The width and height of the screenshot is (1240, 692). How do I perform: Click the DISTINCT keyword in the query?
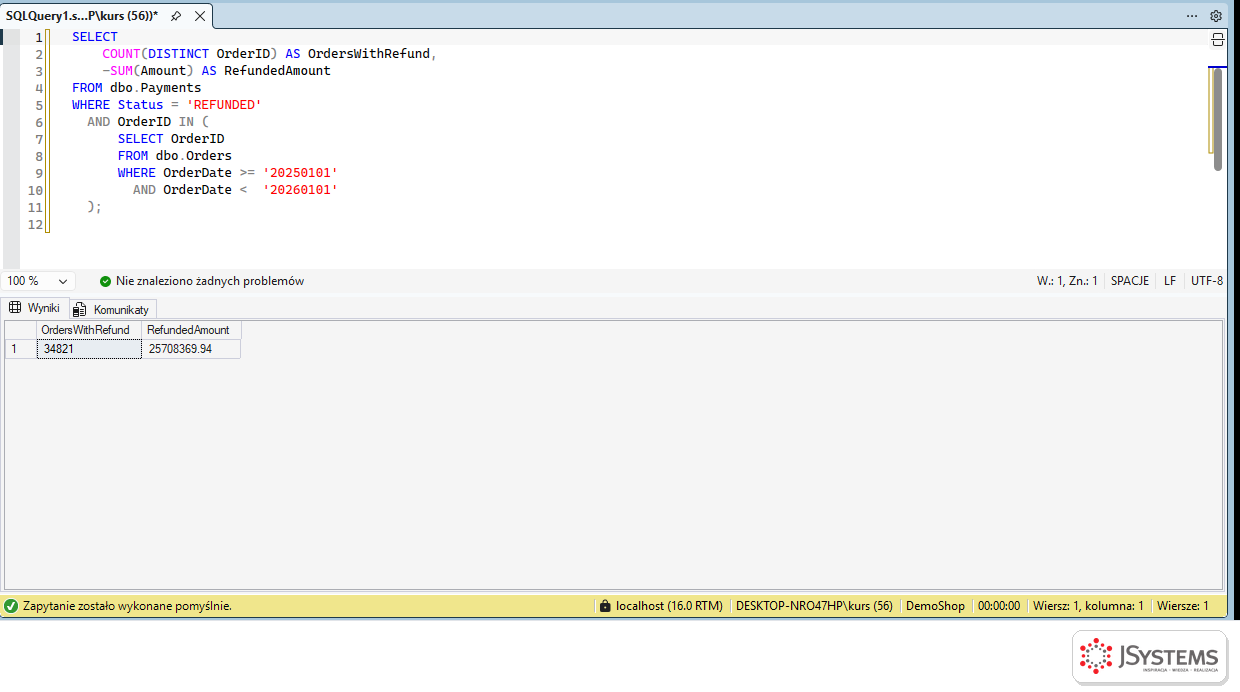178,54
